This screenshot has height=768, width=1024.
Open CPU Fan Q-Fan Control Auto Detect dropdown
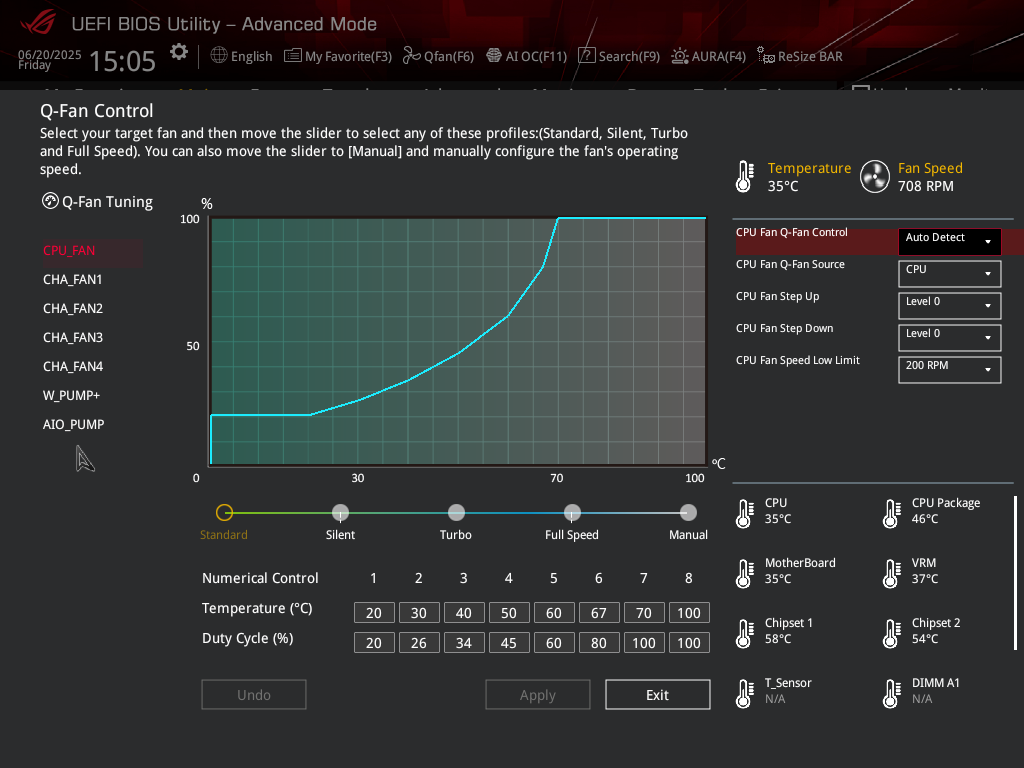[950, 242]
